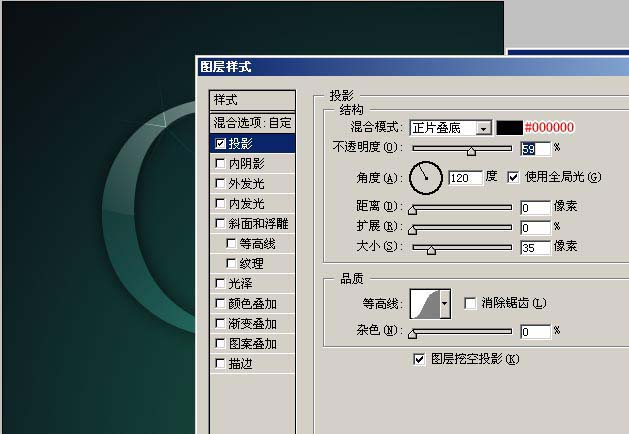Enable the 斜面和浮雕 checkbox

221,224
